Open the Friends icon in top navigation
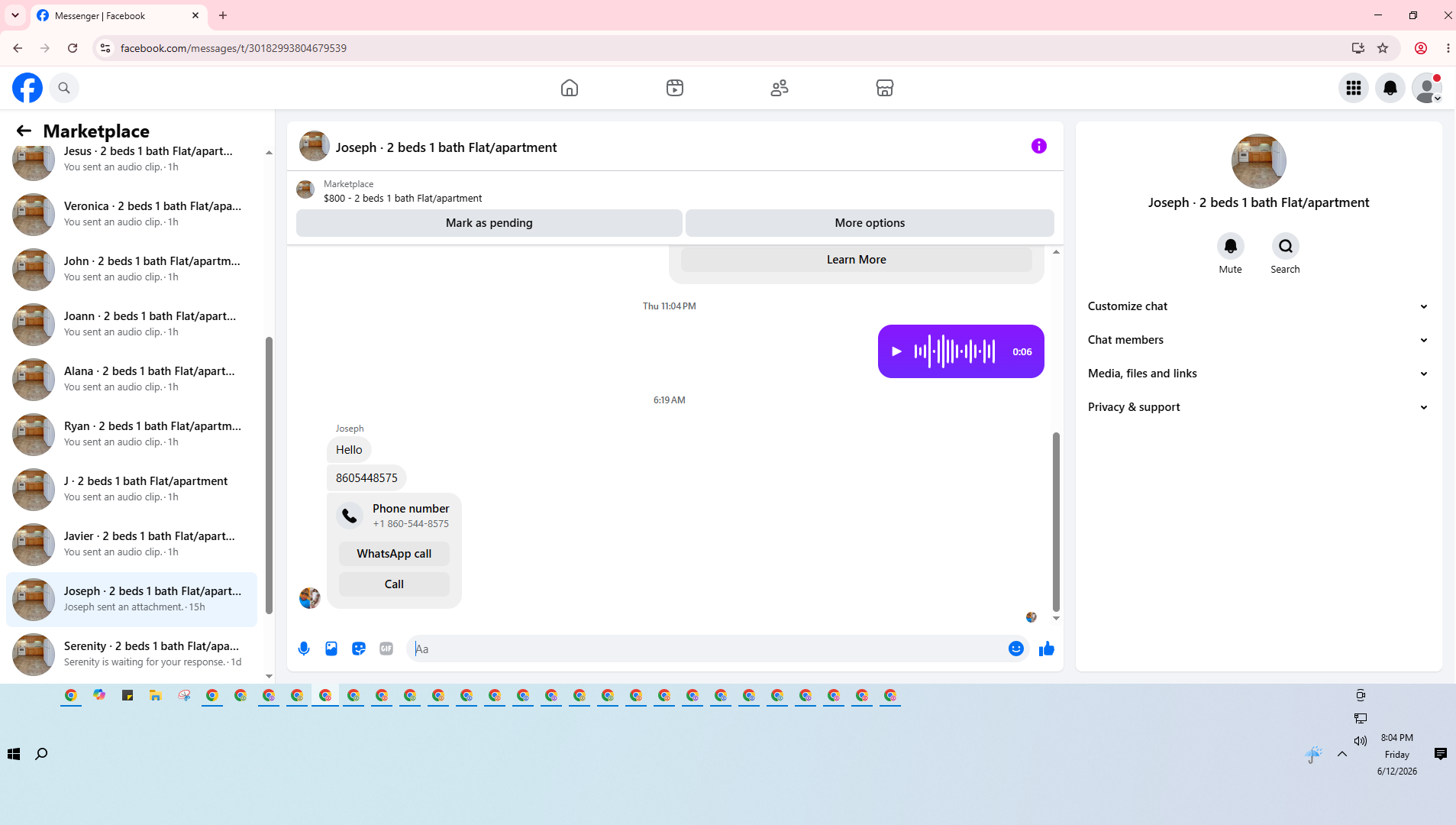 coord(780,88)
